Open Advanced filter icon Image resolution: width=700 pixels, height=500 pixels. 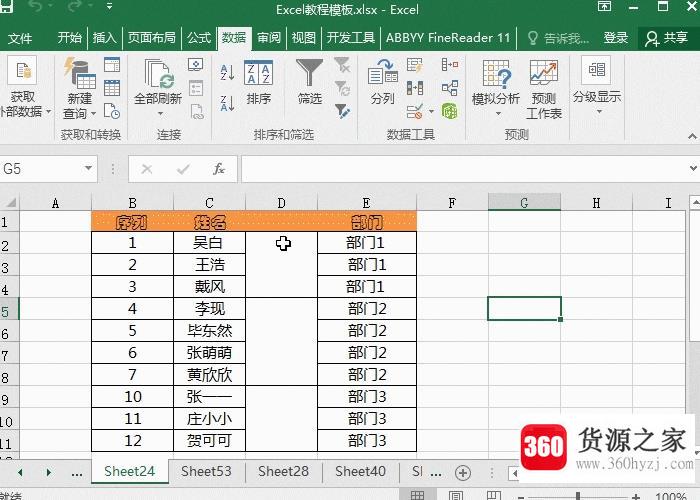[x=342, y=111]
